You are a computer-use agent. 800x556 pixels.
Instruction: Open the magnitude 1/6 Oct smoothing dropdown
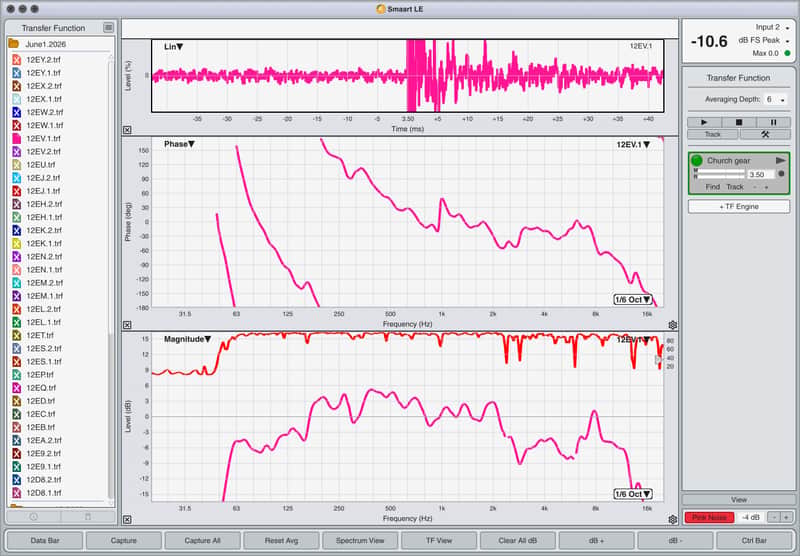(x=633, y=494)
